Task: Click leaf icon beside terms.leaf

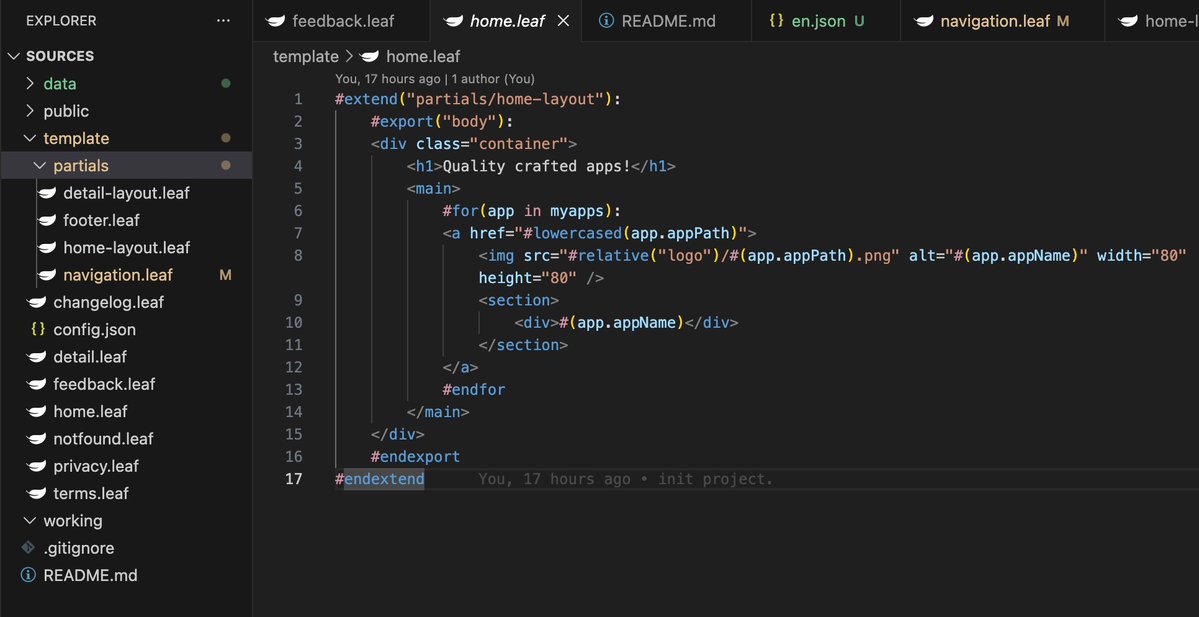Action: pos(37,493)
